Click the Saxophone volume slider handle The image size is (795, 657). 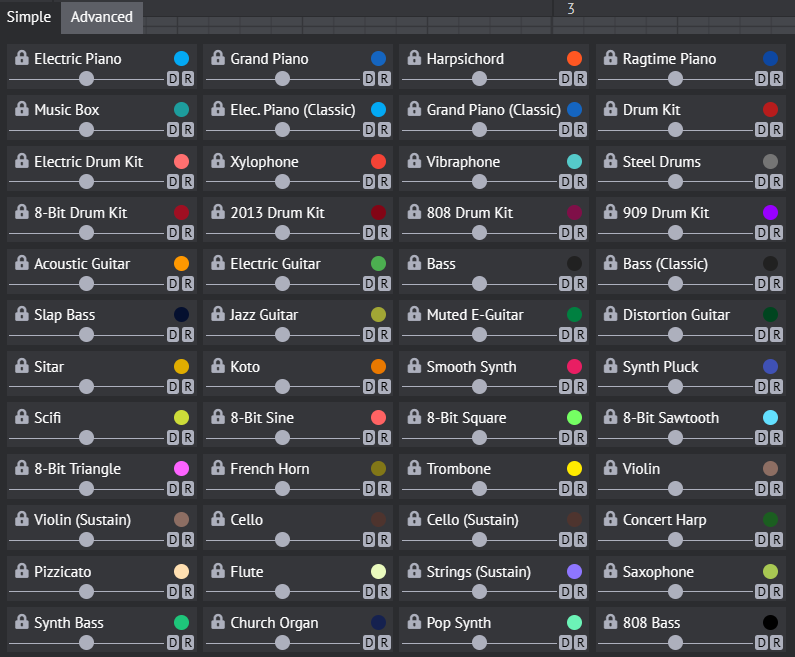pyautogui.click(x=675, y=592)
